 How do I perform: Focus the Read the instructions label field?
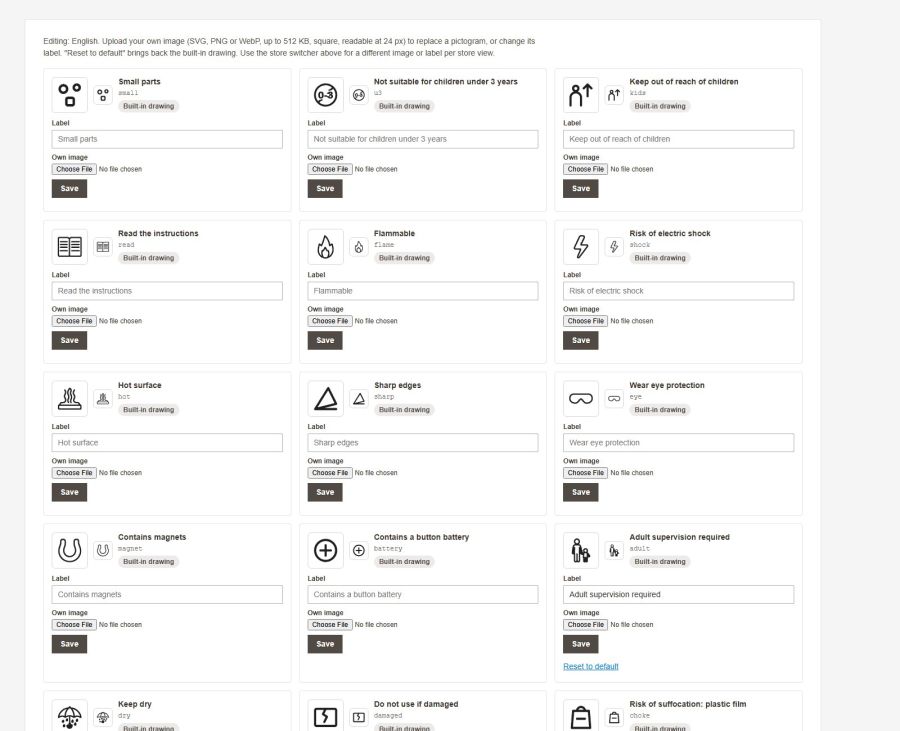[167, 291]
